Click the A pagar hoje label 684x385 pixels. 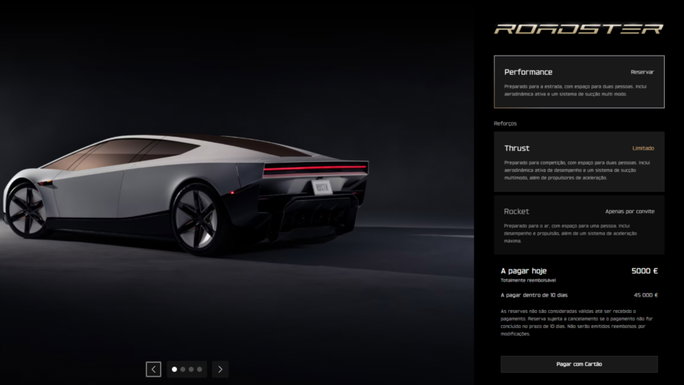523,271
